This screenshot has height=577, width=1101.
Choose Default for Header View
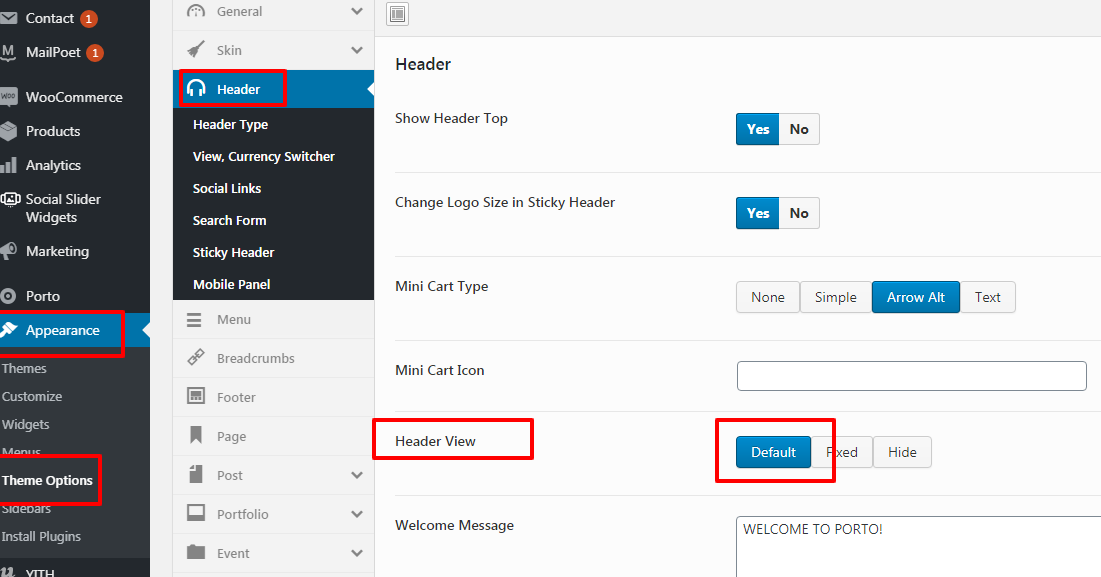(773, 452)
